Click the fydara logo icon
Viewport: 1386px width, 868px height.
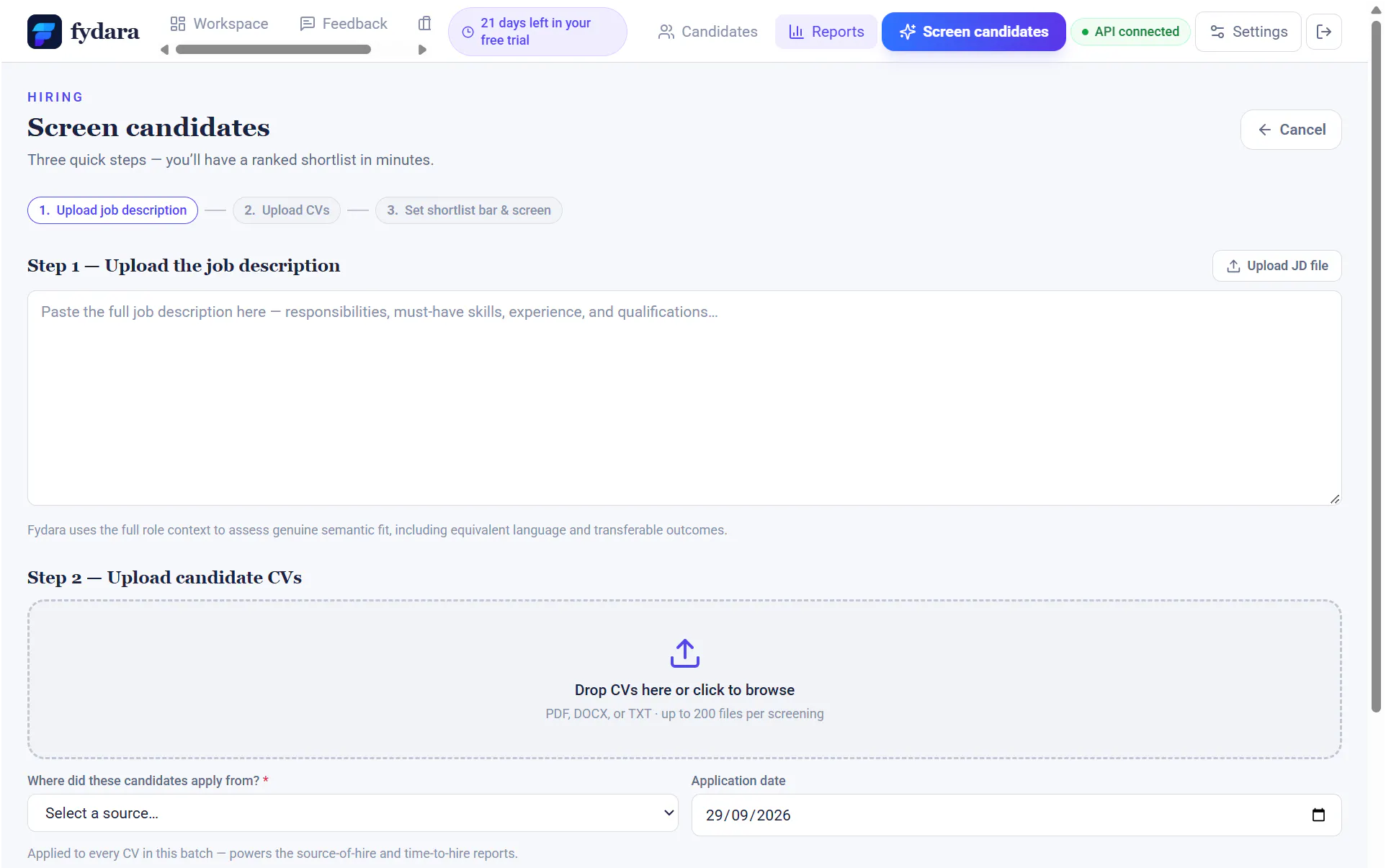click(x=45, y=32)
